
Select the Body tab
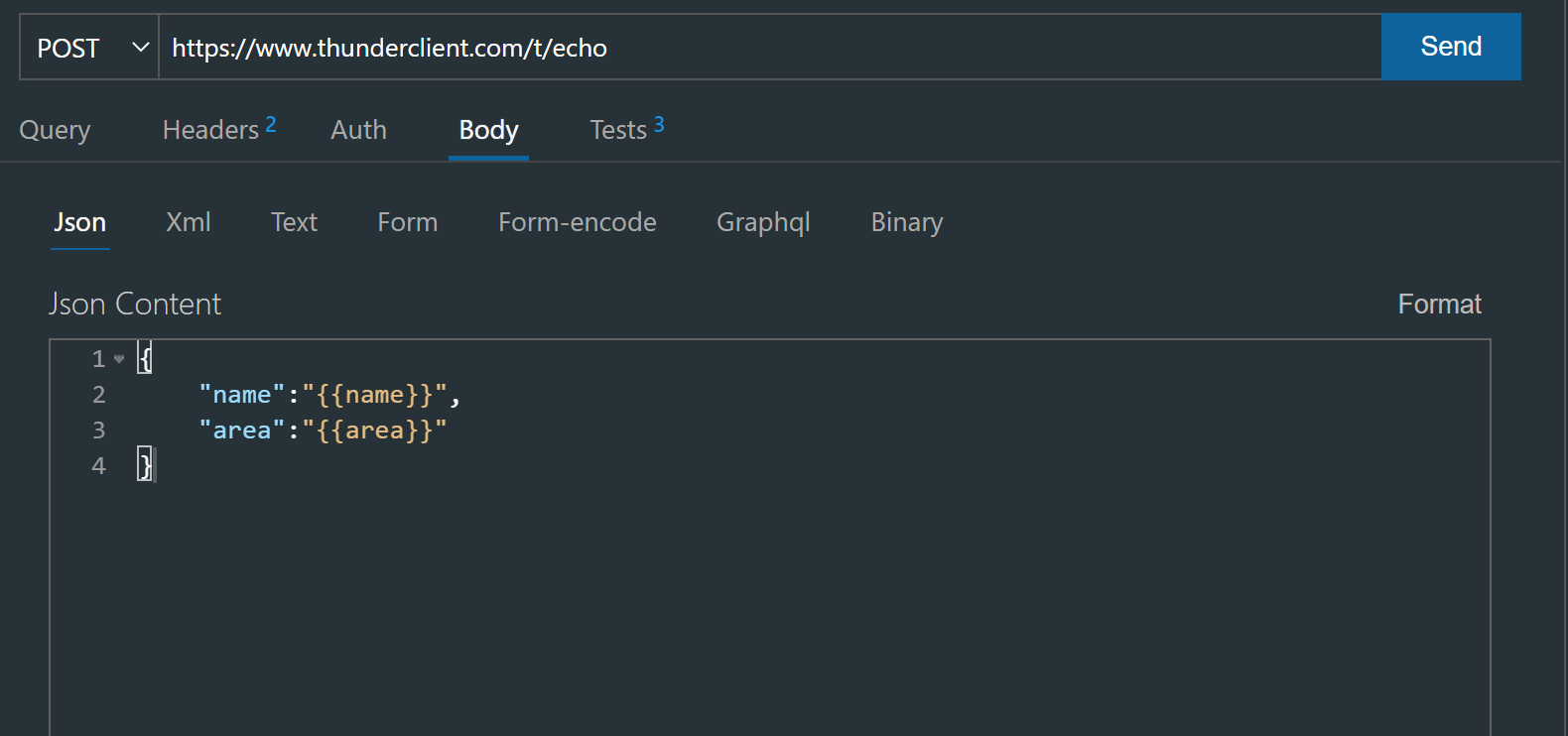[x=488, y=130]
